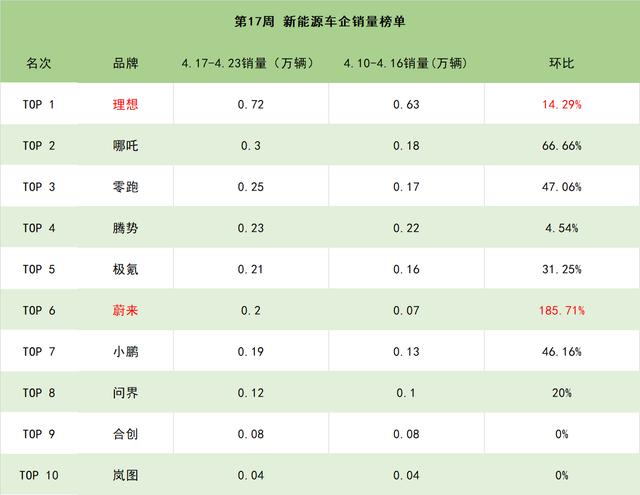
Task: Click the 0.21 sales value
Action: (x=251, y=269)
